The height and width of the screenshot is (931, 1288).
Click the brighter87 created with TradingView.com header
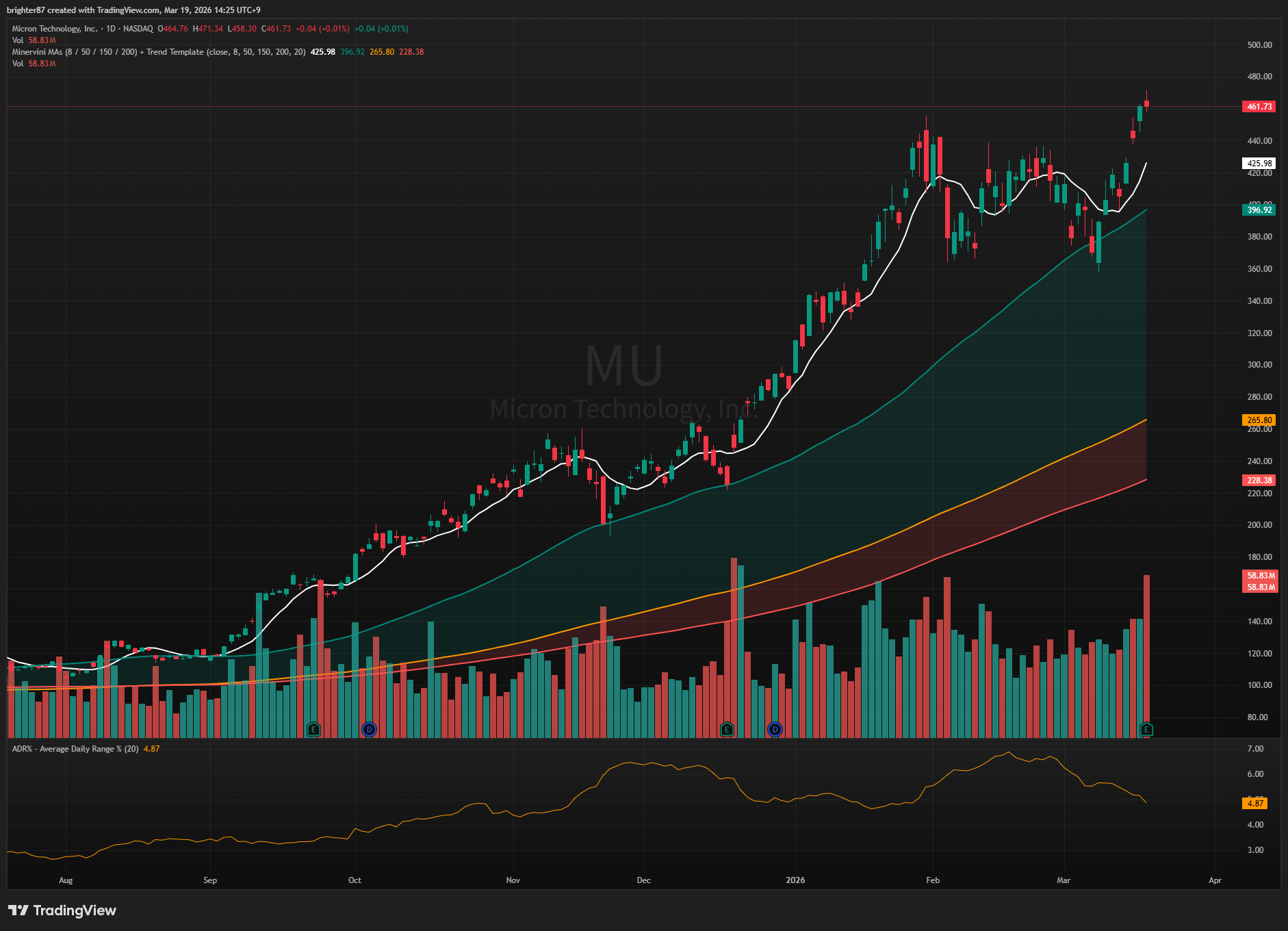[133, 10]
